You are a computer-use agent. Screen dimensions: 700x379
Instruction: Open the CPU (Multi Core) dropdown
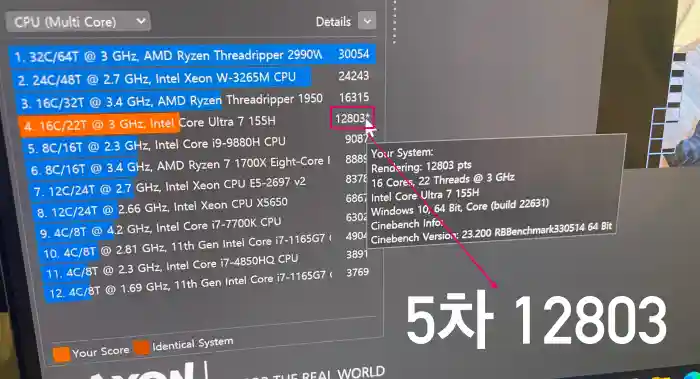[x=78, y=21]
